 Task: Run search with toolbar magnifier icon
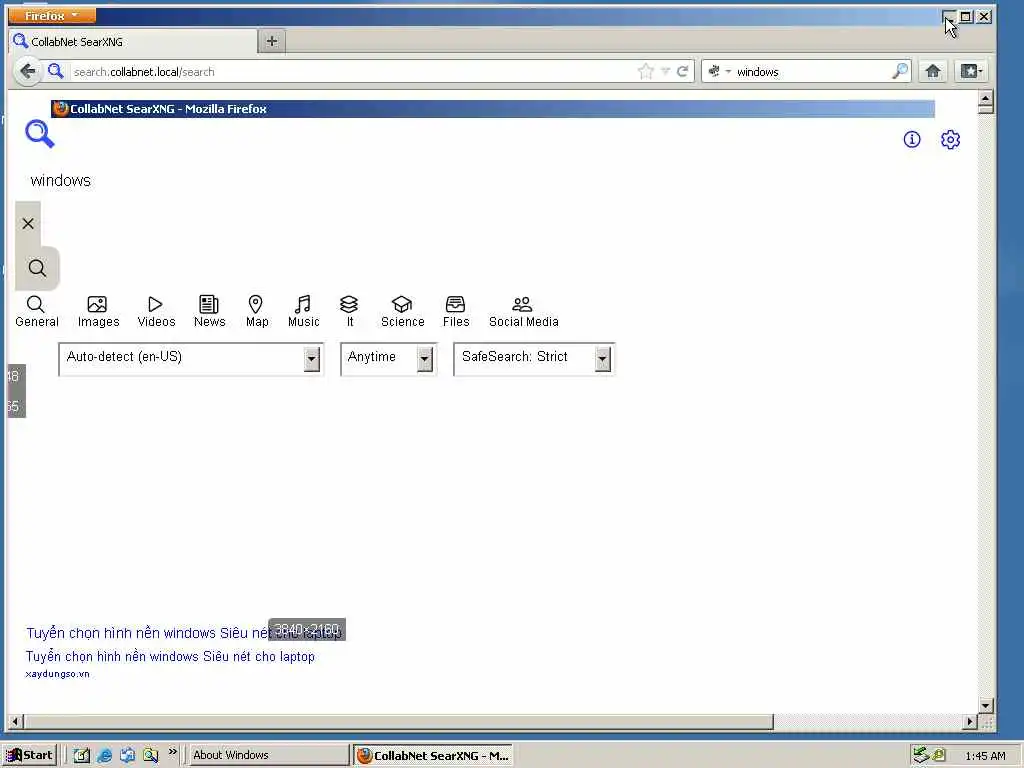[x=900, y=71]
